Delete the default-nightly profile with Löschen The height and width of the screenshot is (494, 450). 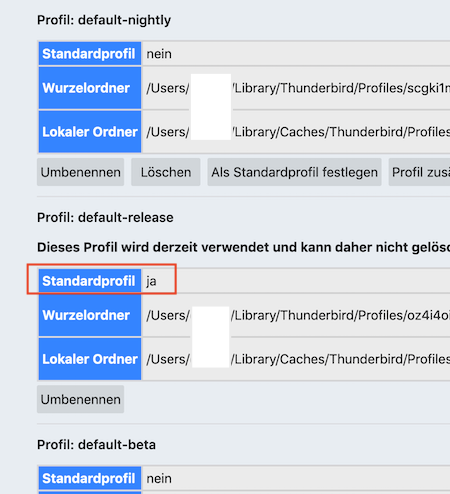click(x=166, y=172)
